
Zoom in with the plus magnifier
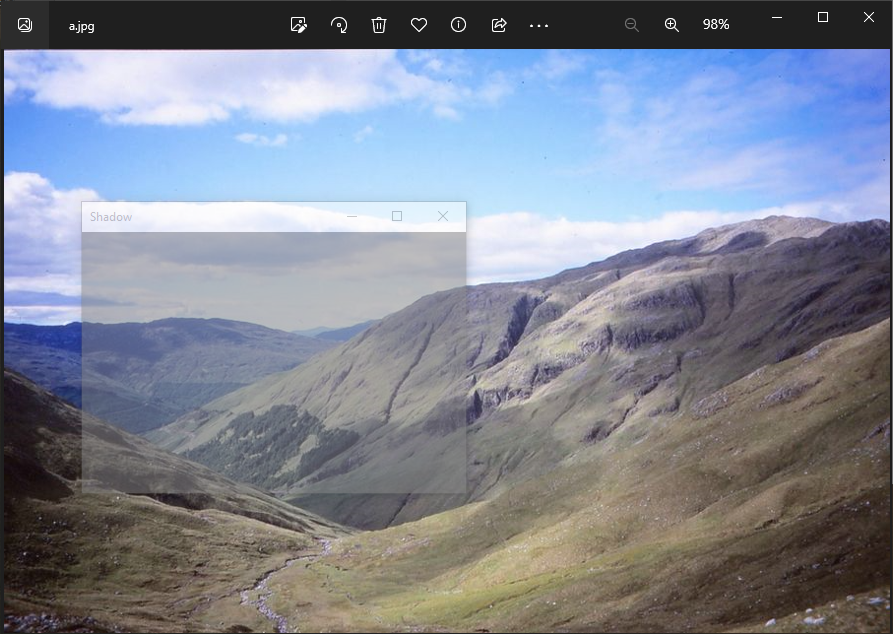point(672,25)
